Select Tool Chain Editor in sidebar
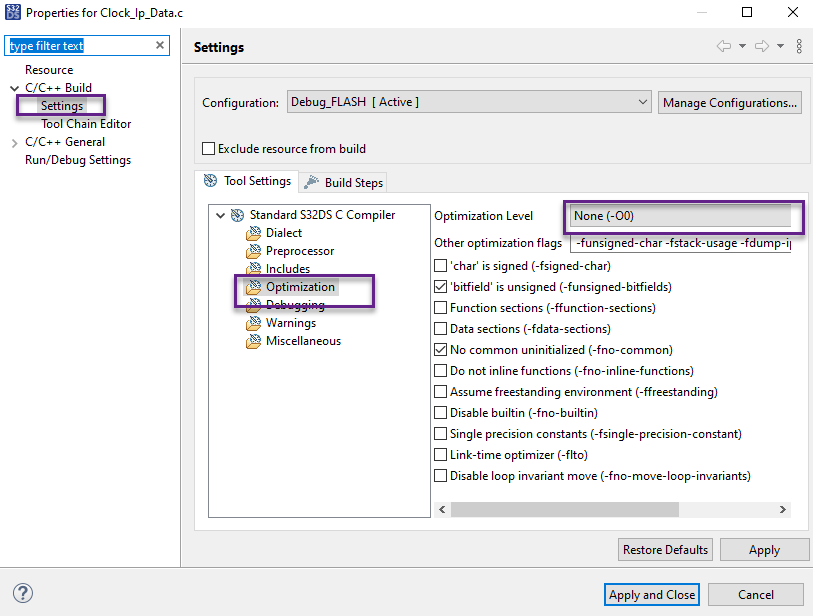Image resolution: width=813 pixels, height=616 pixels. click(x=84, y=124)
